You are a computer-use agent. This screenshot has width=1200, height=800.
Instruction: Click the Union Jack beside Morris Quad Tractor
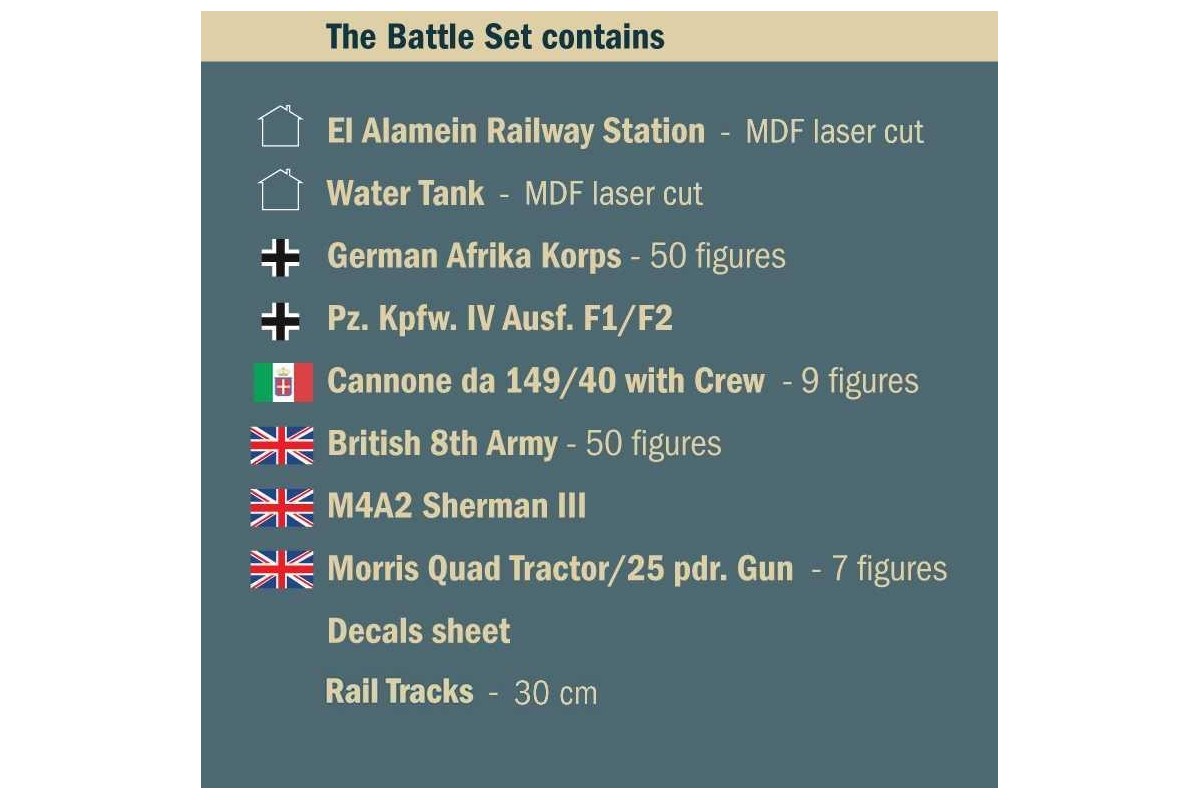tap(282, 569)
